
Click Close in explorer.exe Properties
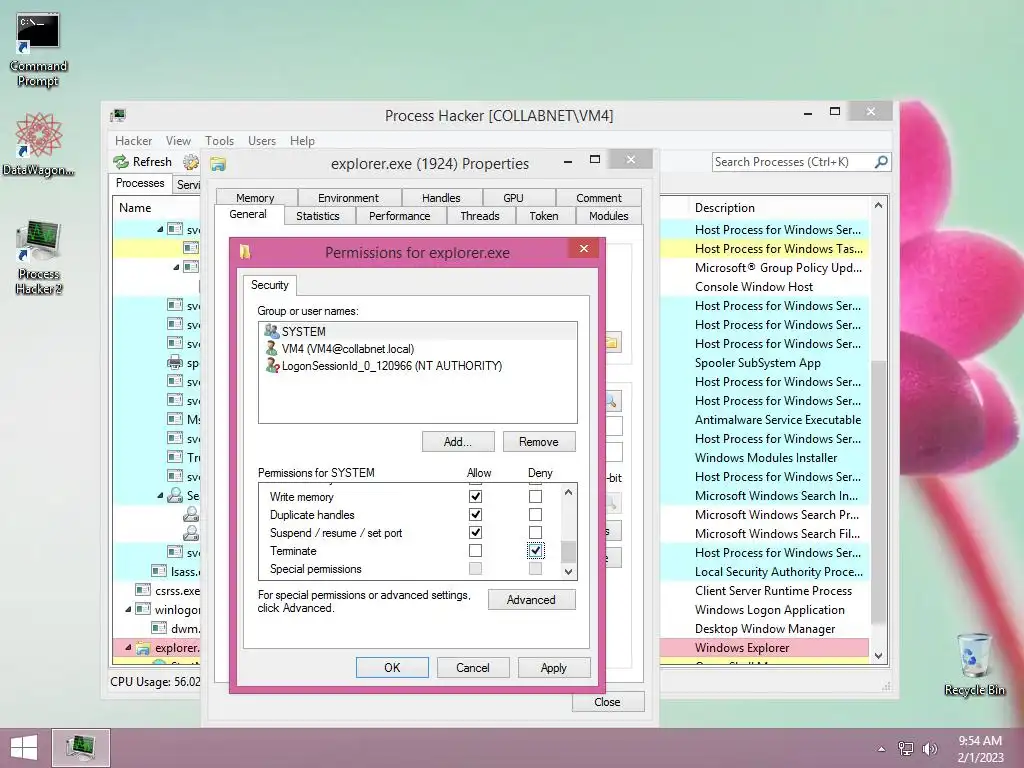tap(607, 701)
